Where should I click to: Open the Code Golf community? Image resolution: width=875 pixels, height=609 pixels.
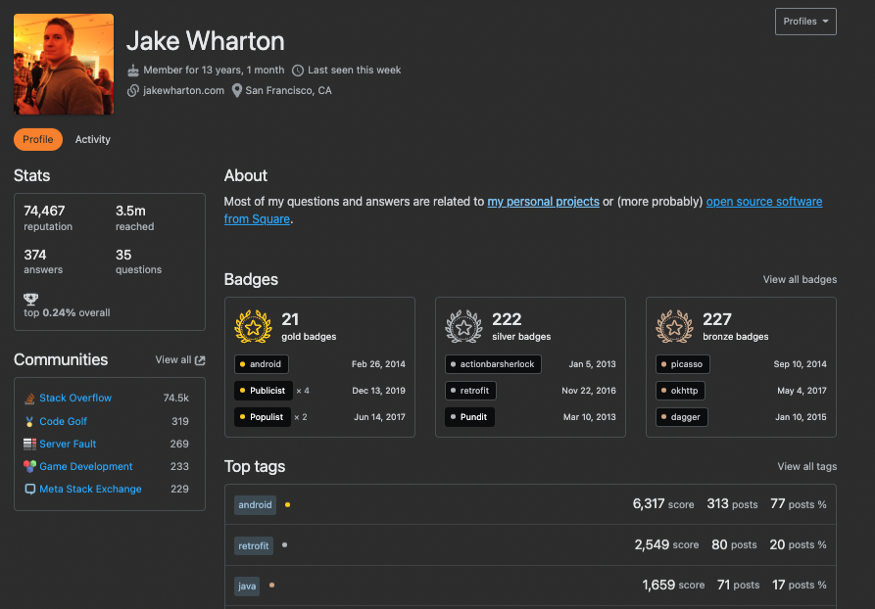coord(63,421)
